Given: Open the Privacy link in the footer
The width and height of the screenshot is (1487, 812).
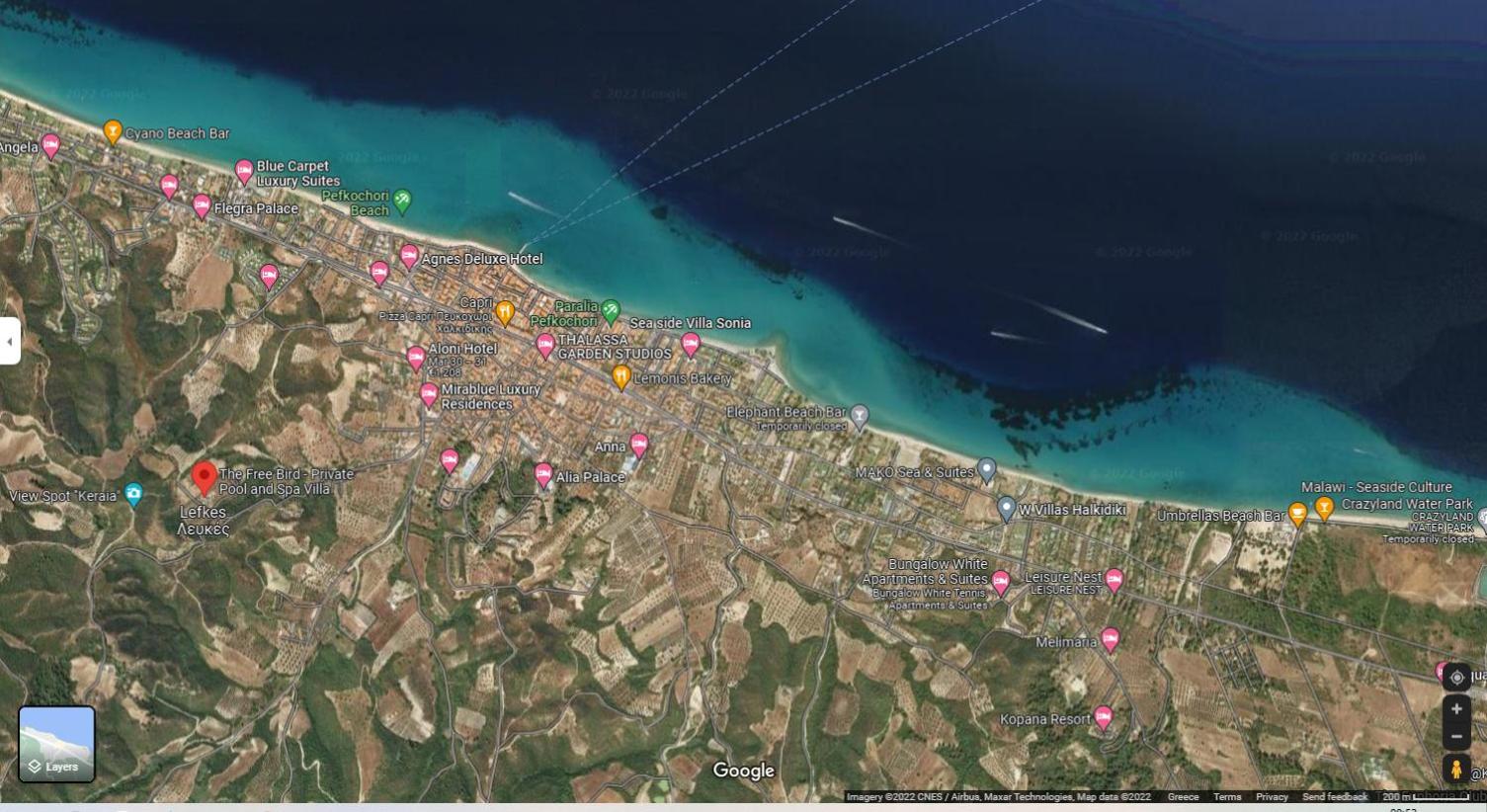Looking at the screenshot, I should pyautogui.click(x=1272, y=797).
